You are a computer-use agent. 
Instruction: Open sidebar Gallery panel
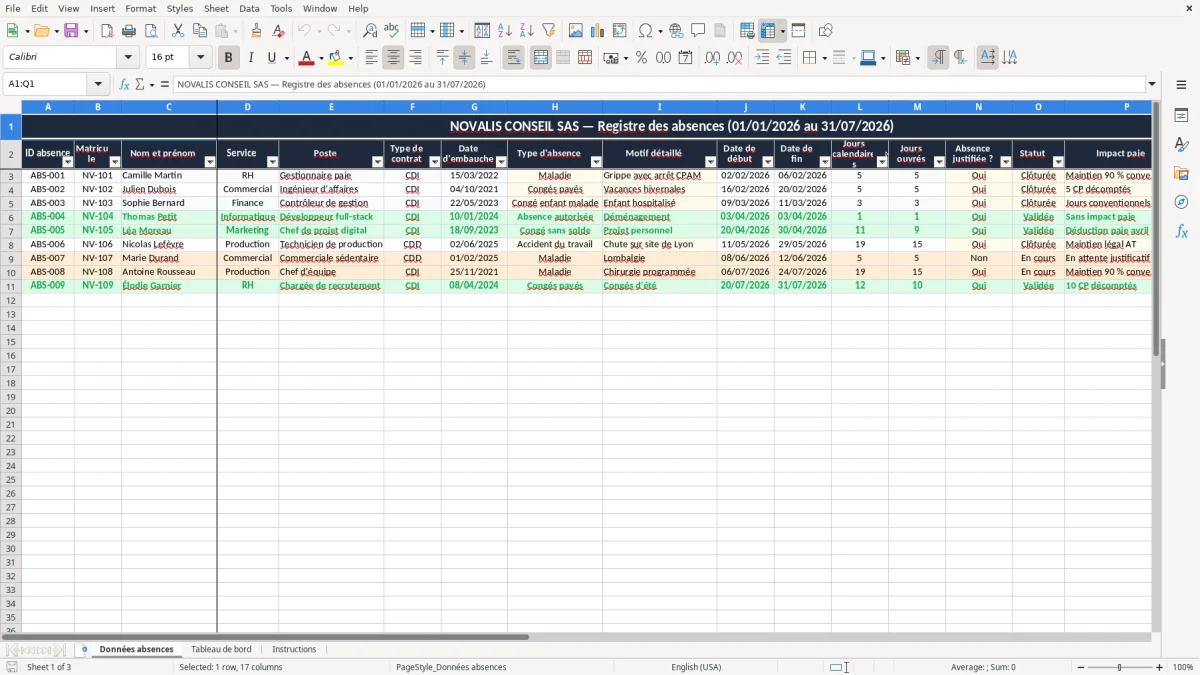pyautogui.click(x=1182, y=174)
